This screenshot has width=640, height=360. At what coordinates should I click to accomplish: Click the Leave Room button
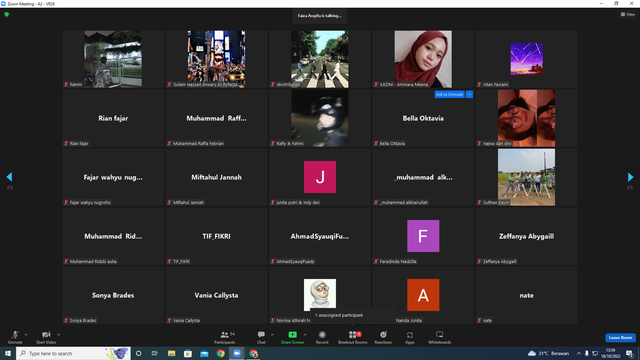click(620, 338)
